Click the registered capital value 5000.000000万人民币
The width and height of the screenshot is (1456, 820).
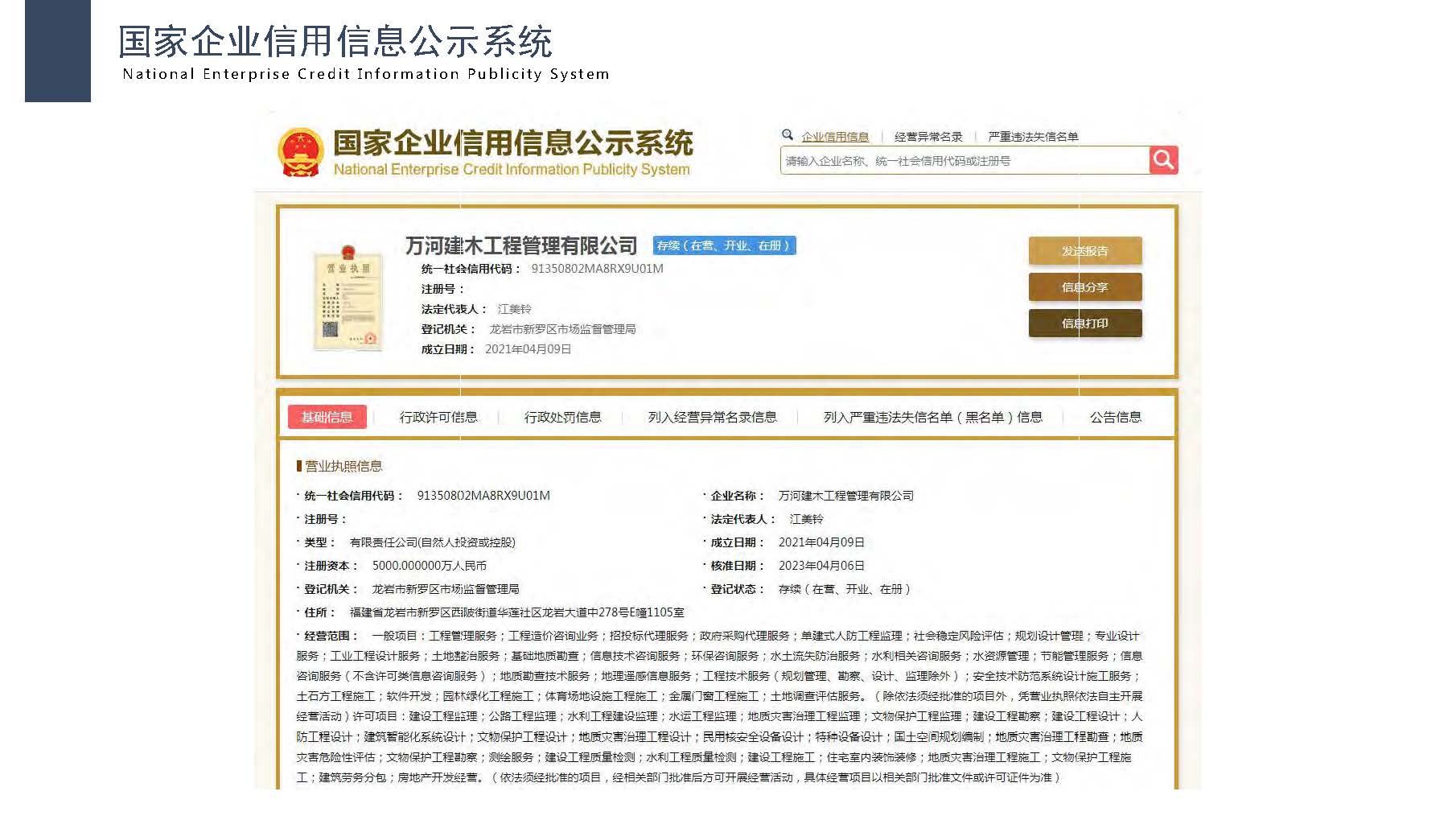[430, 566]
